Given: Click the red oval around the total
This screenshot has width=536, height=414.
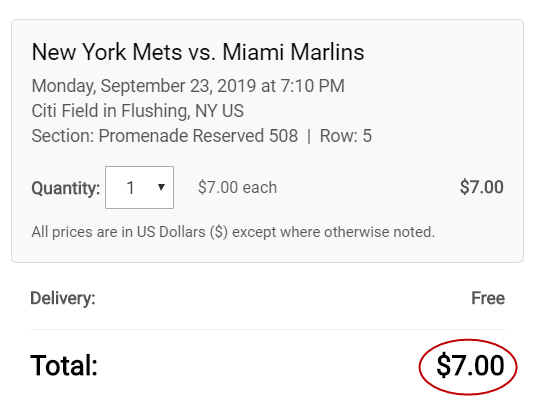Looking at the screenshot, I should 468,367.
